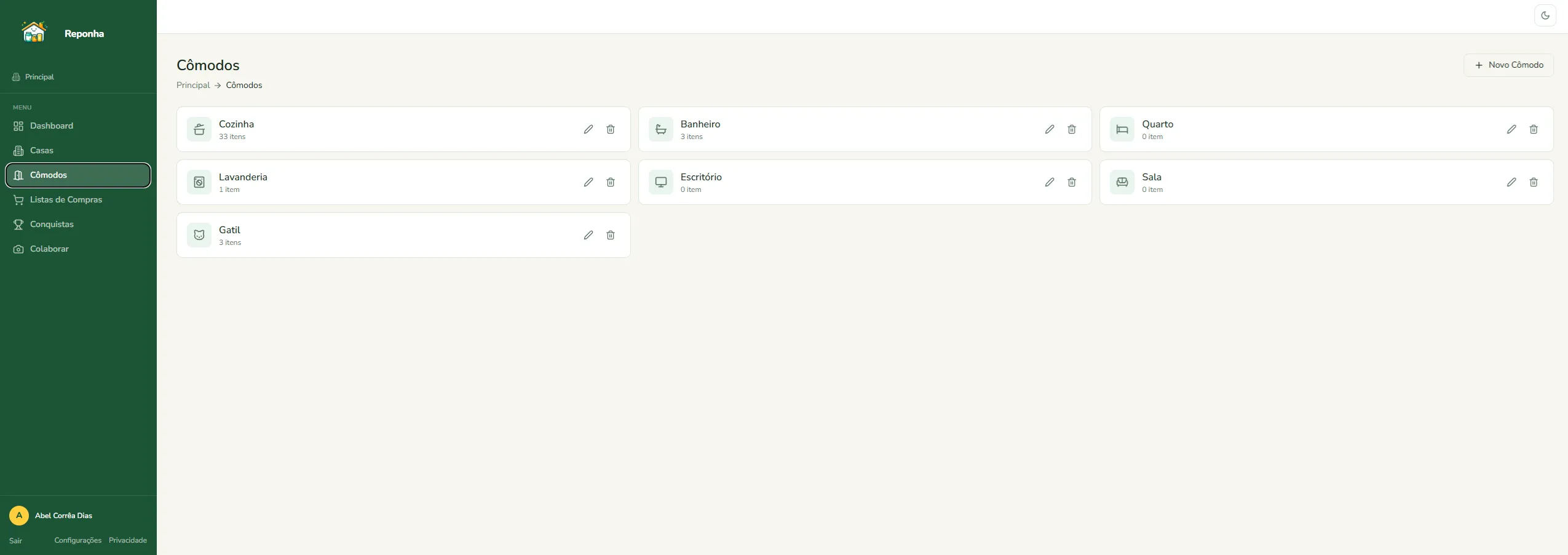This screenshot has width=1568, height=555.
Task: Delete the Banheiro room
Action: tap(1072, 129)
